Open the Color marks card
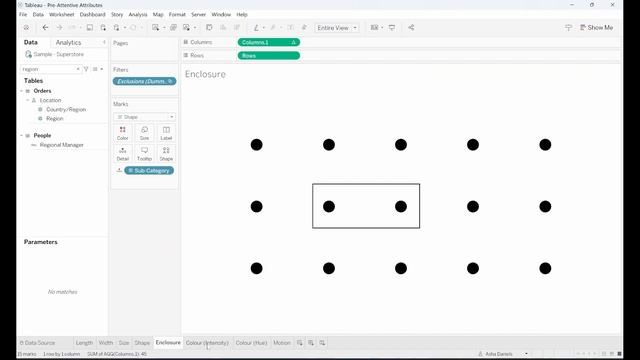Viewport: 640px width, 360px height. (x=122, y=133)
